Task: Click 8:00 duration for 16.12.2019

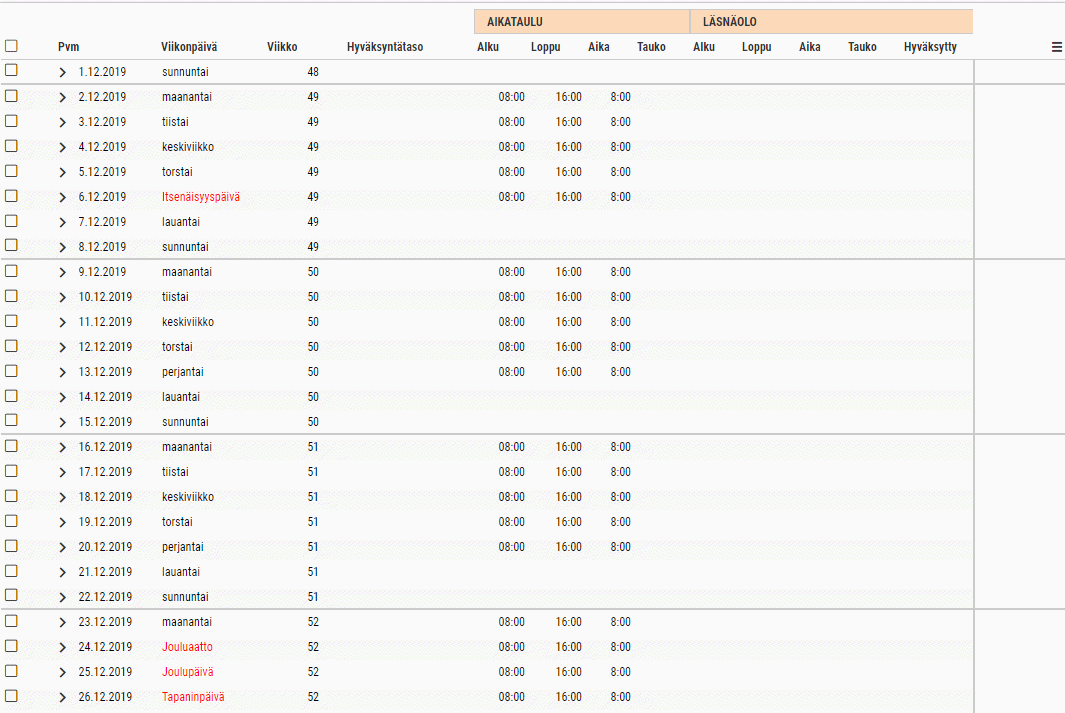Action: point(620,447)
